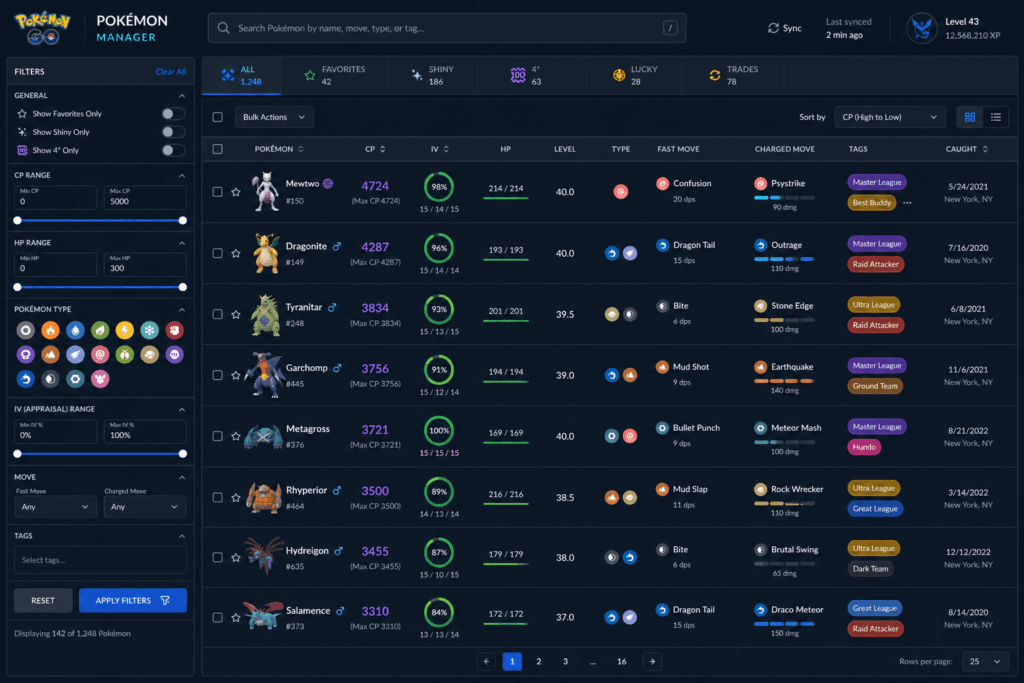Click the Team Mystic profile avatar
Screen dimensions: 1024x683
click(x=921, y=28)
